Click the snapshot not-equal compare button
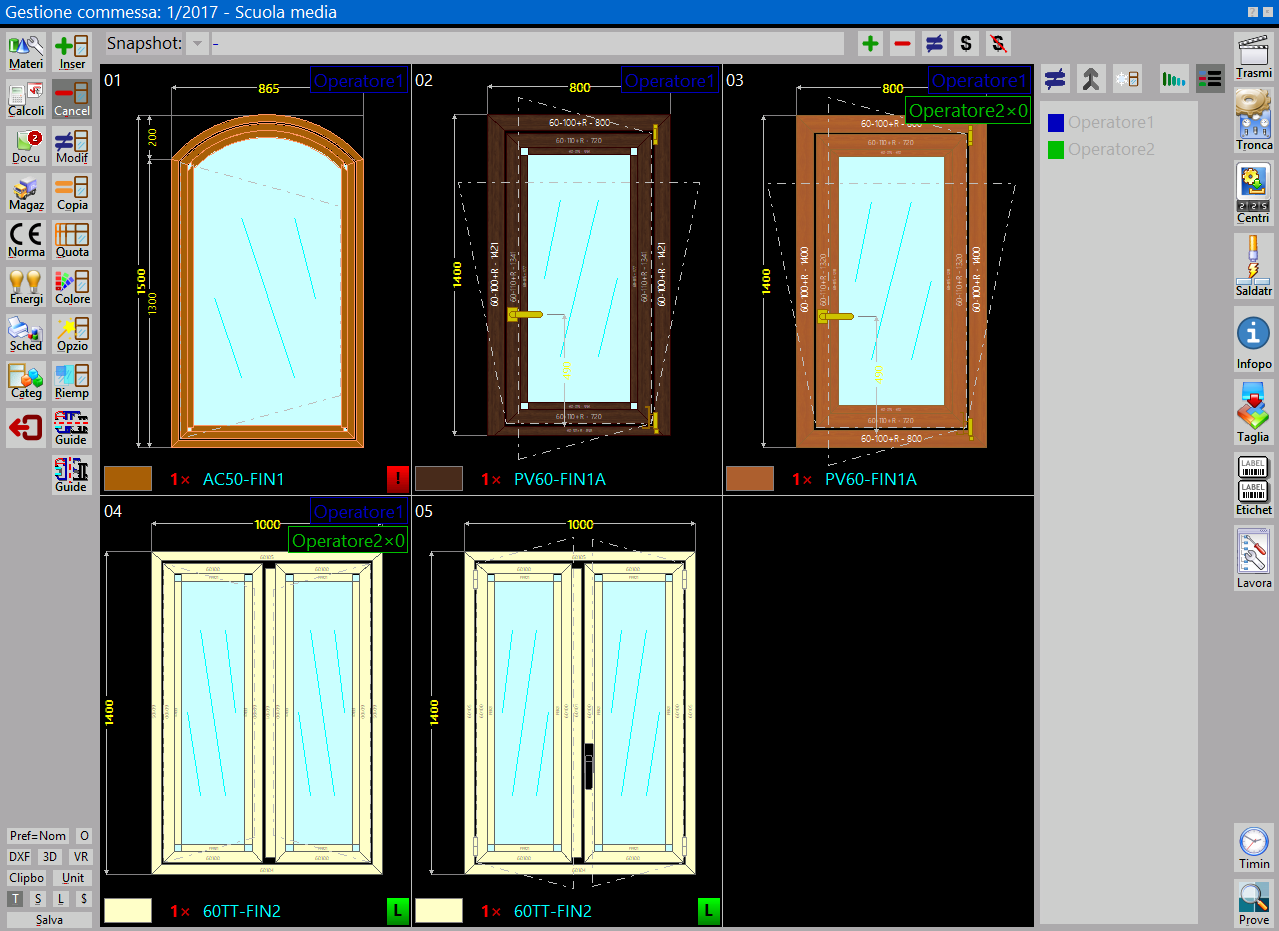This screenshot has width=1279, height=931. pos(934,43)
